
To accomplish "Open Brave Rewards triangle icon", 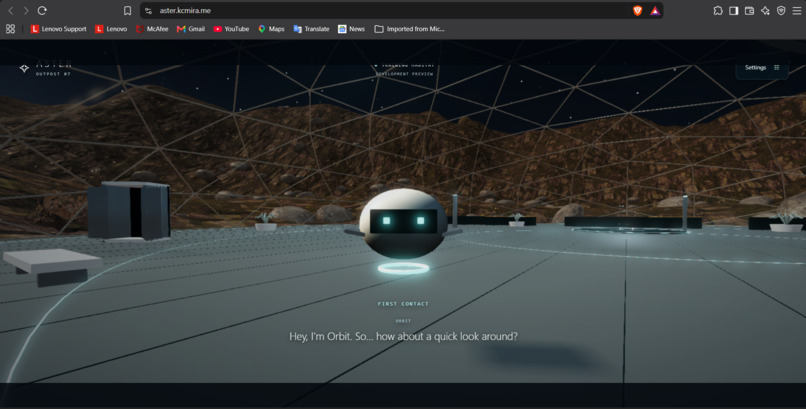I will 655,11.
